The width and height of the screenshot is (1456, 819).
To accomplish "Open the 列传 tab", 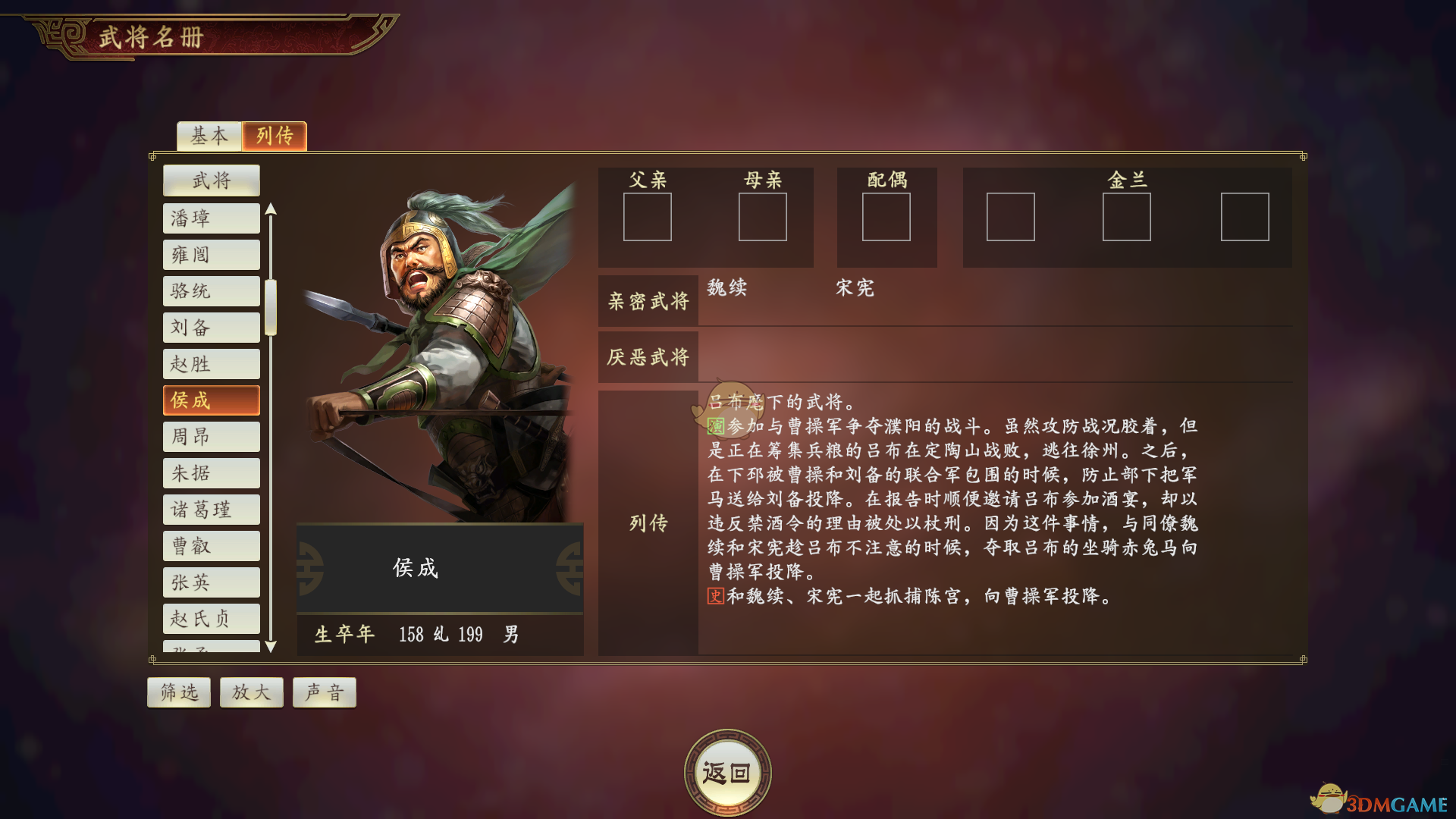I will [x=275, y=136].
